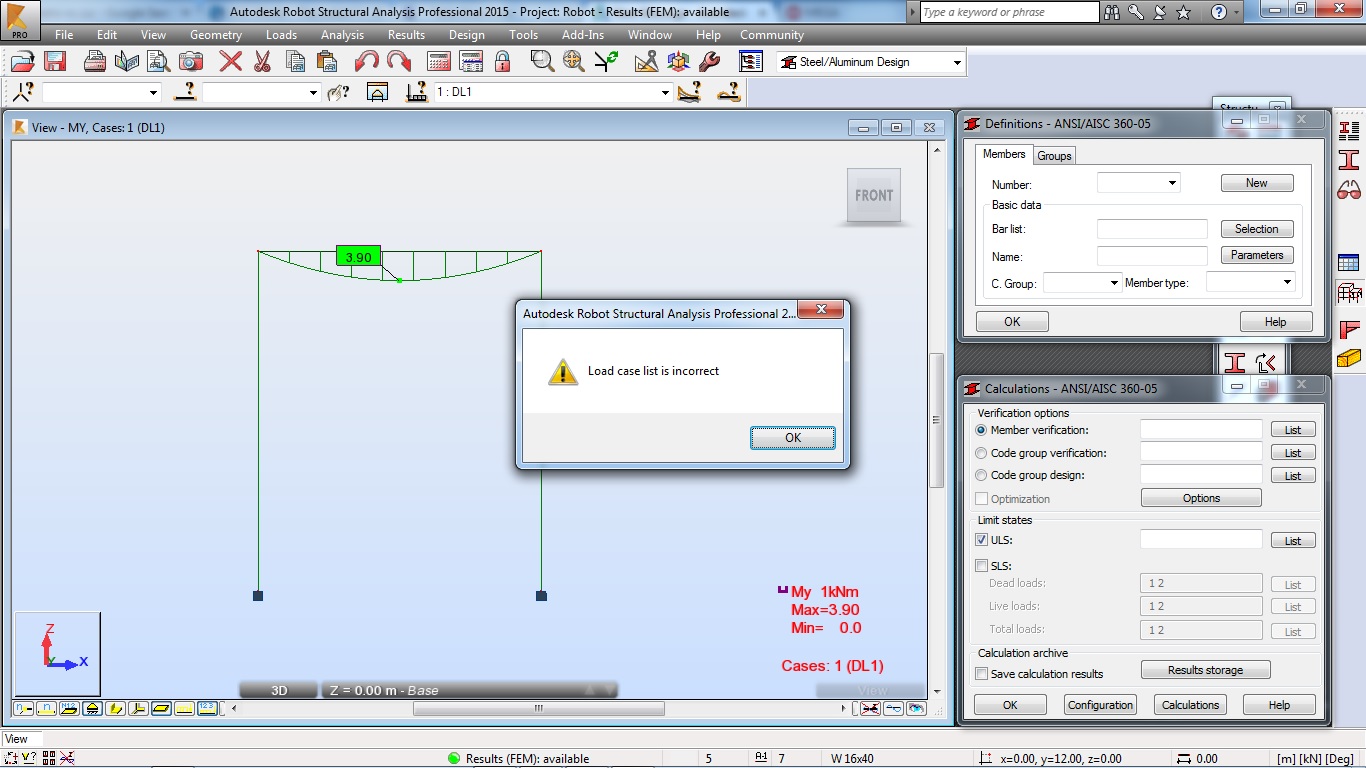This screenshot has height=768, width=1366.
Task: Click the Print icon in the toolbar
Action: 95,62
